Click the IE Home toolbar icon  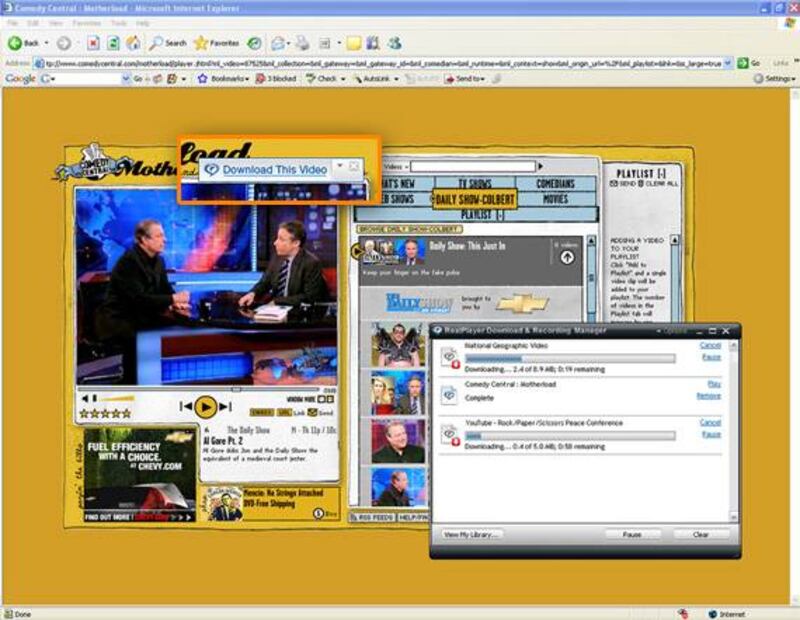(x=132, y=43)
